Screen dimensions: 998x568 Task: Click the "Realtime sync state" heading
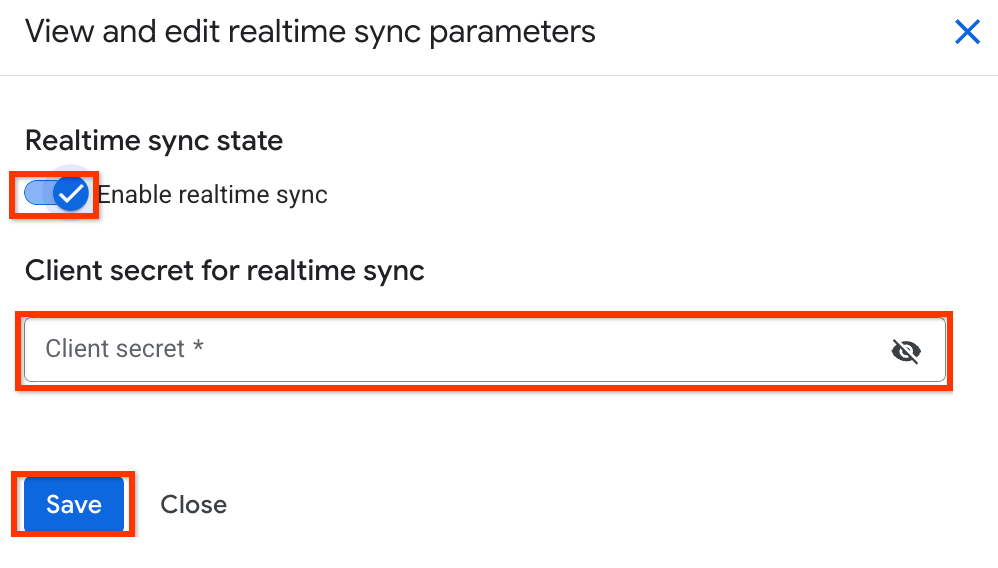154,141
